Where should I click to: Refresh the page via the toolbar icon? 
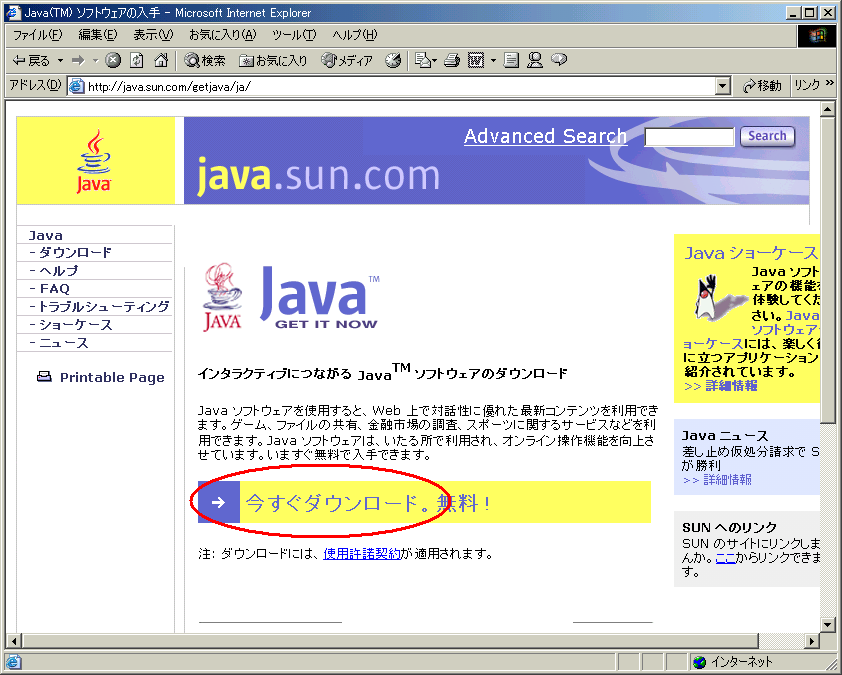[x=137, y=60]
